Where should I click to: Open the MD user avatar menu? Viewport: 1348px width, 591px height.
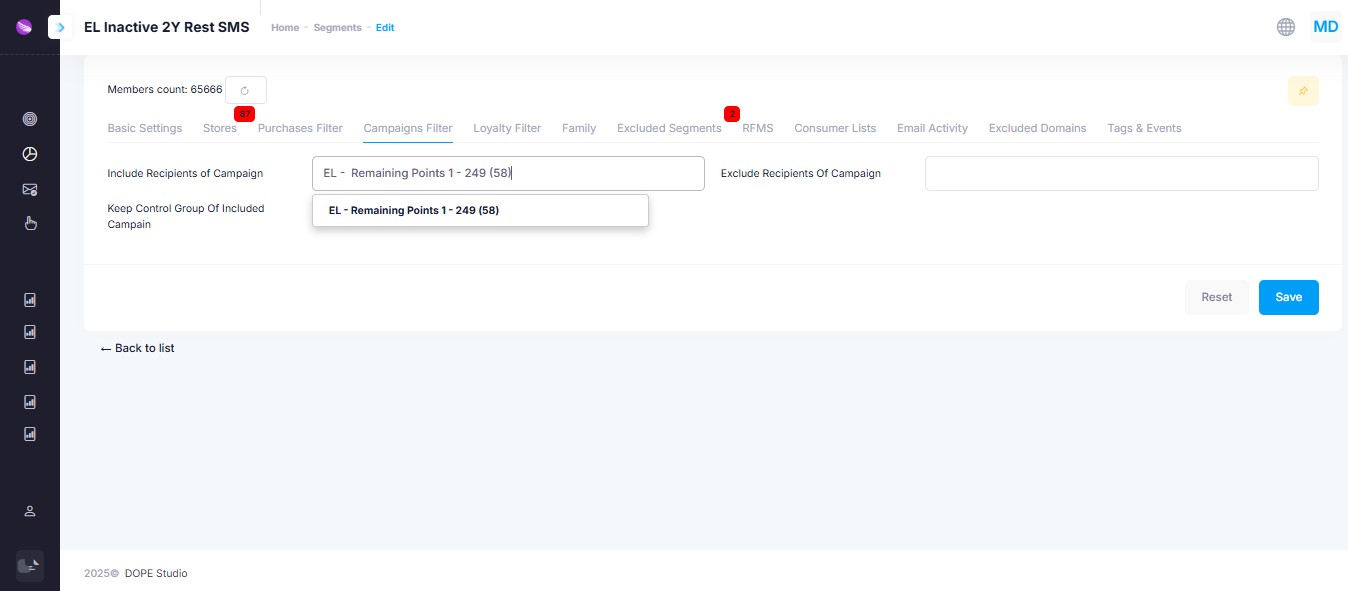1326,27
